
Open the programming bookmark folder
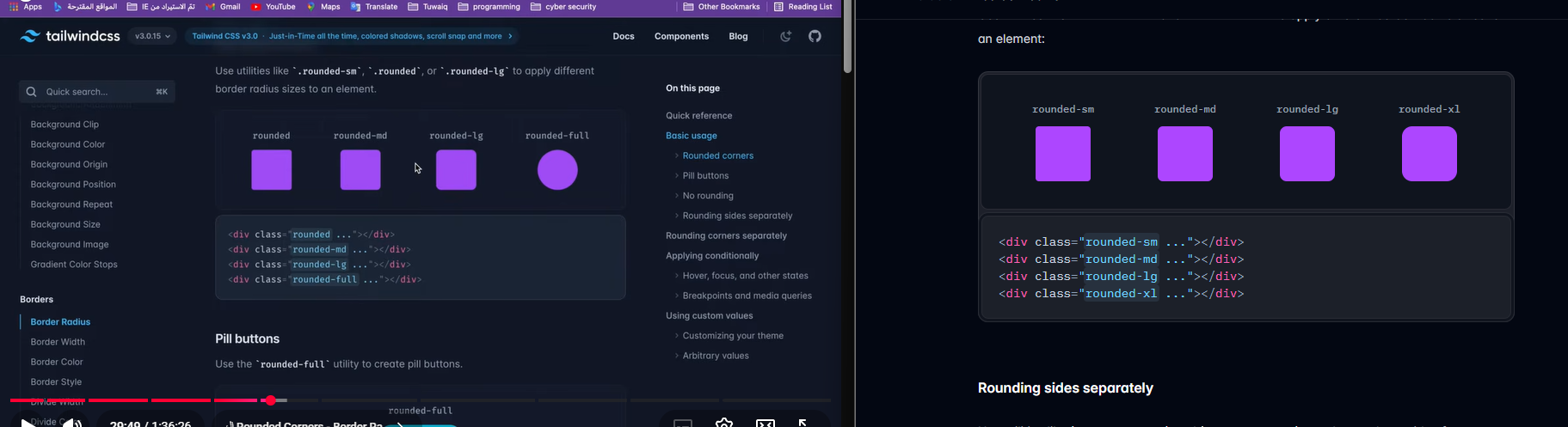[489, 7]
